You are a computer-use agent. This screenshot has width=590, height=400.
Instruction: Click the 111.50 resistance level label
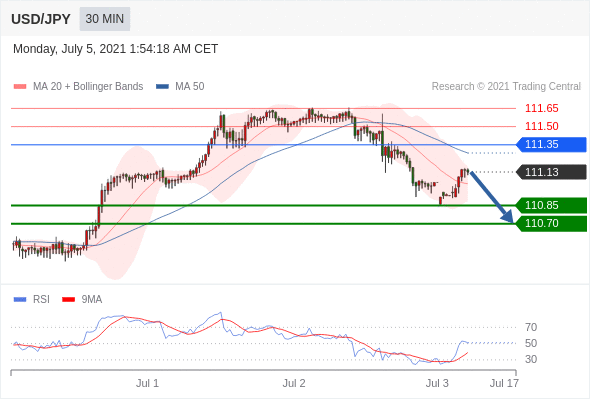tap(542, 126)
